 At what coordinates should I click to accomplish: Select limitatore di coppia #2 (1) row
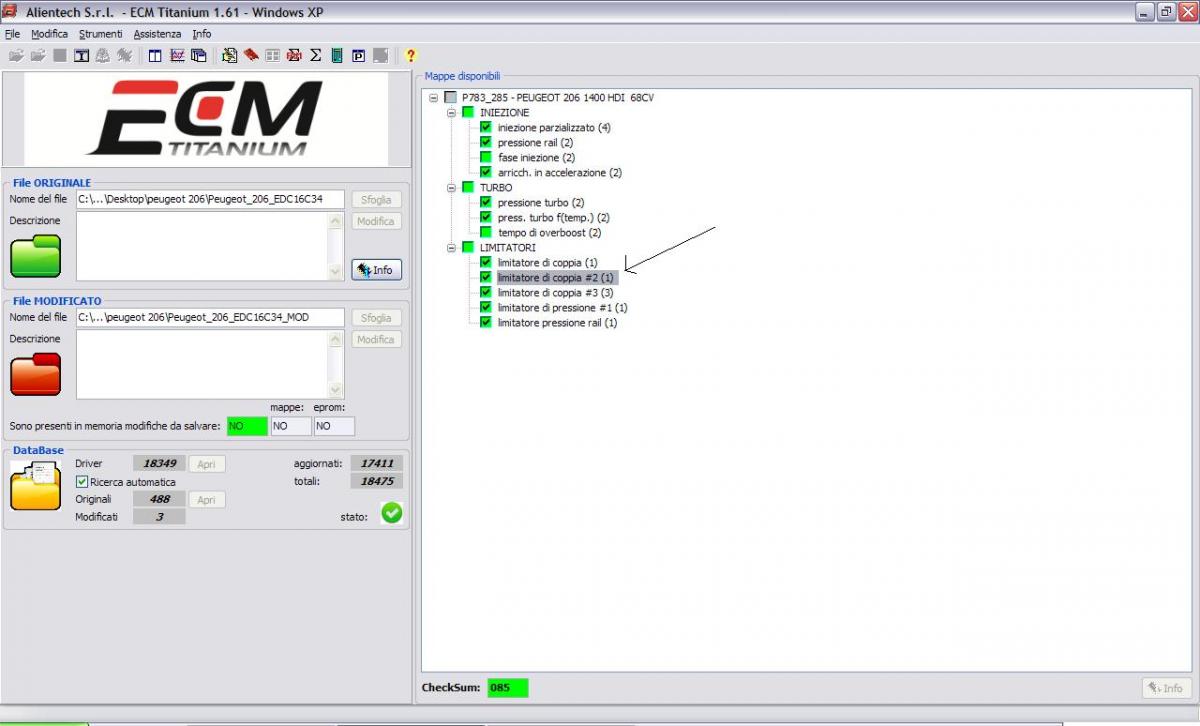(x=556, y=278)
